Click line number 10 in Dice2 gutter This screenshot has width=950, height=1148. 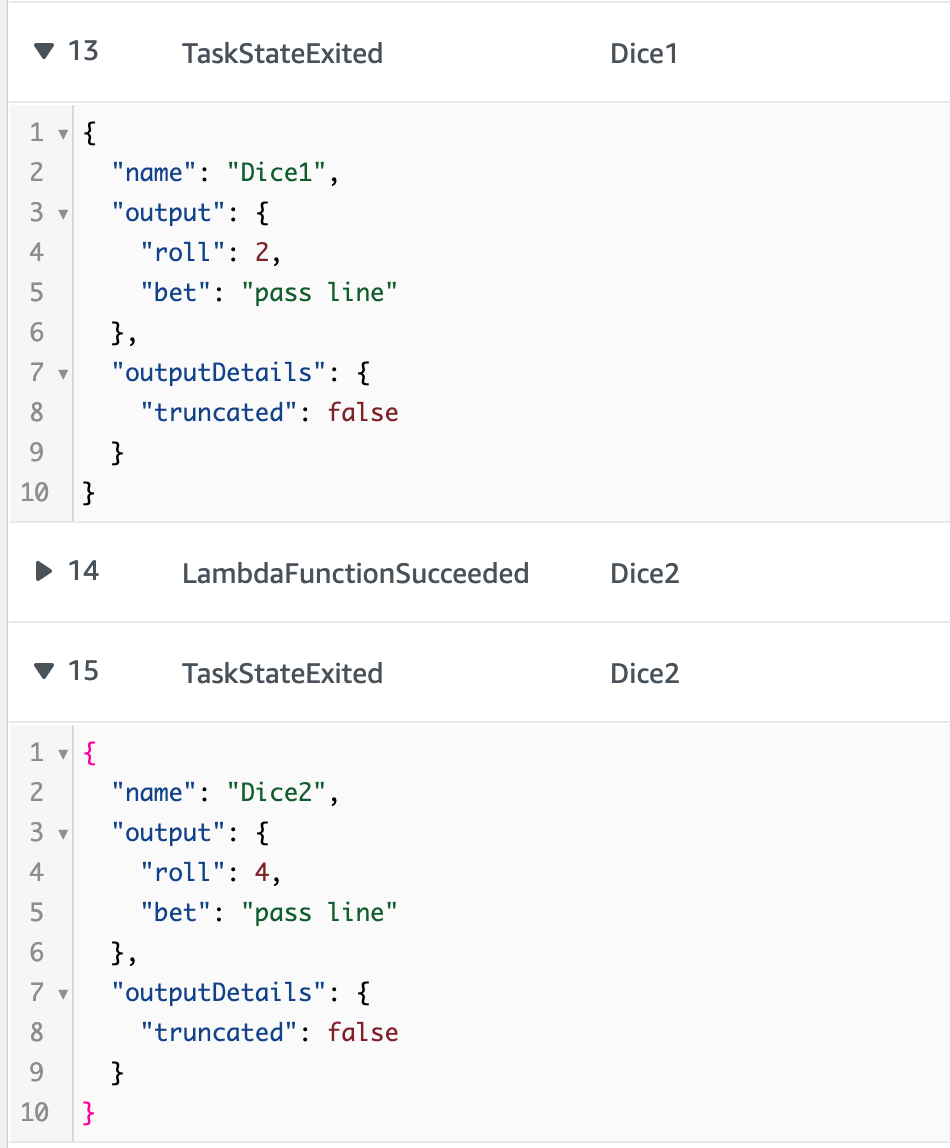point(34,1112)
